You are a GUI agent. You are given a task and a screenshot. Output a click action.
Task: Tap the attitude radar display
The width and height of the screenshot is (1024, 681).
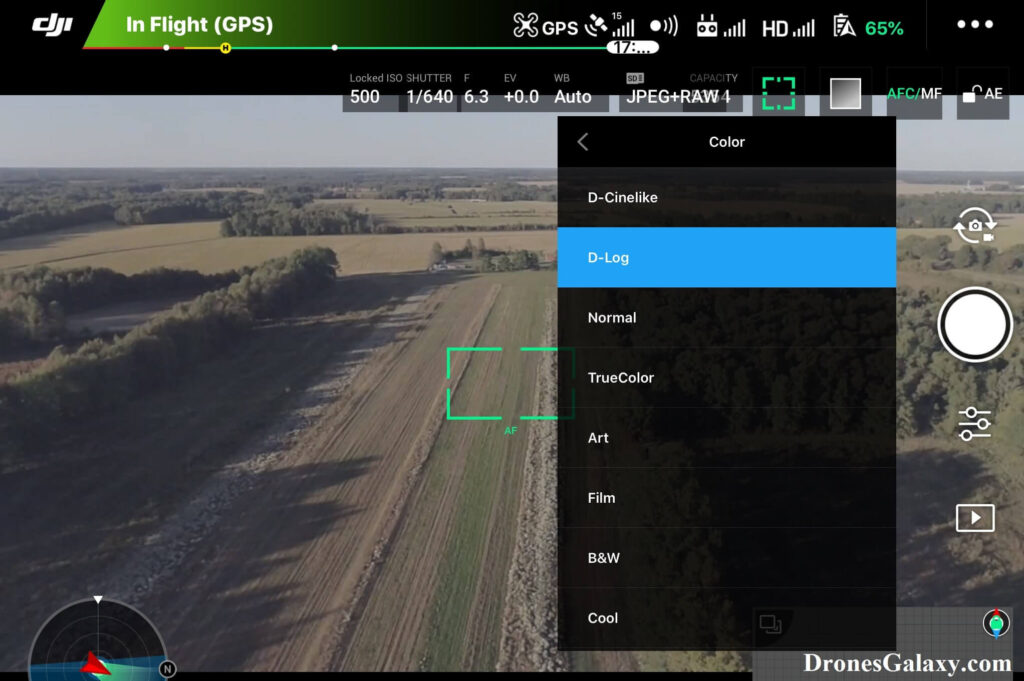[97, 640]
